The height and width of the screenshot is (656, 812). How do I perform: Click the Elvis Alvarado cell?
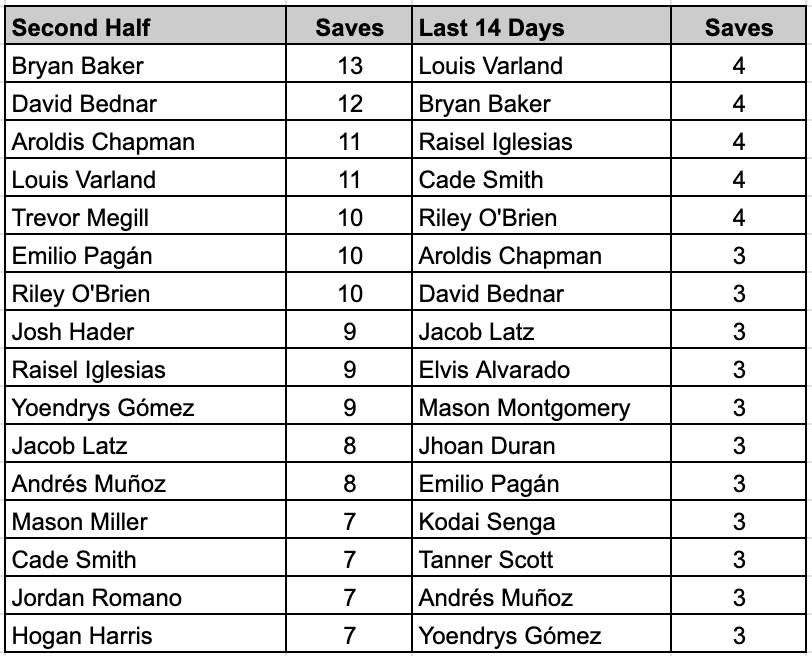click(x=541, y=368)
